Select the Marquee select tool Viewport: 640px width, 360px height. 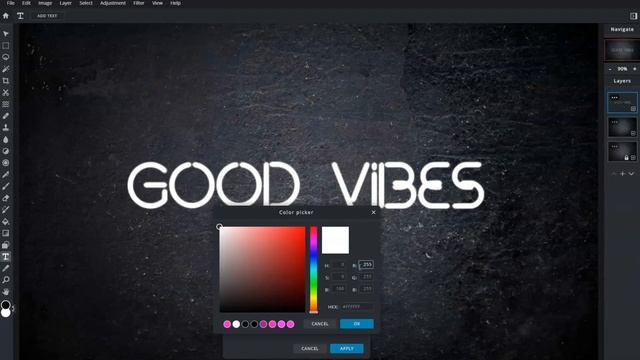click(6, 46)
